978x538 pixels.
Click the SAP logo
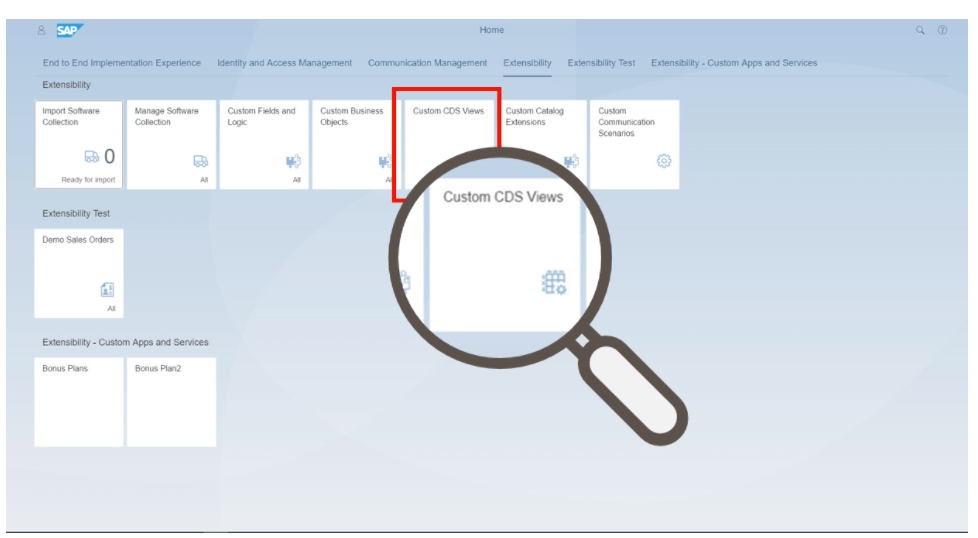(x=69, y=30)
